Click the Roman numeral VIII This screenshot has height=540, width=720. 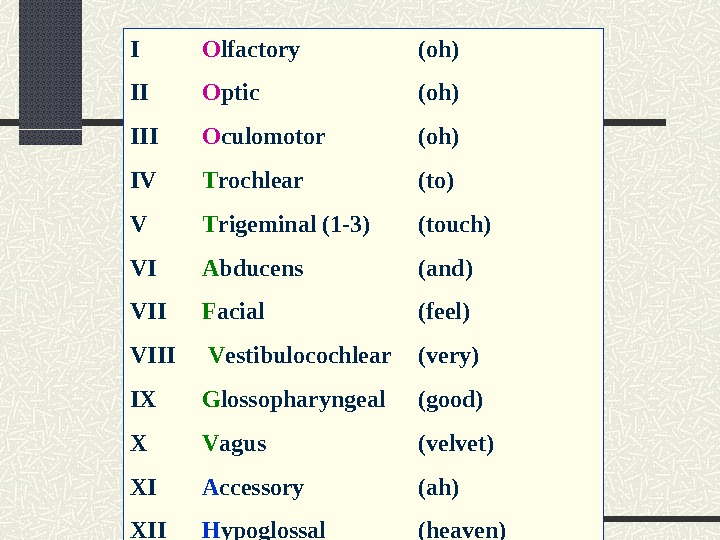pos(153,356)
